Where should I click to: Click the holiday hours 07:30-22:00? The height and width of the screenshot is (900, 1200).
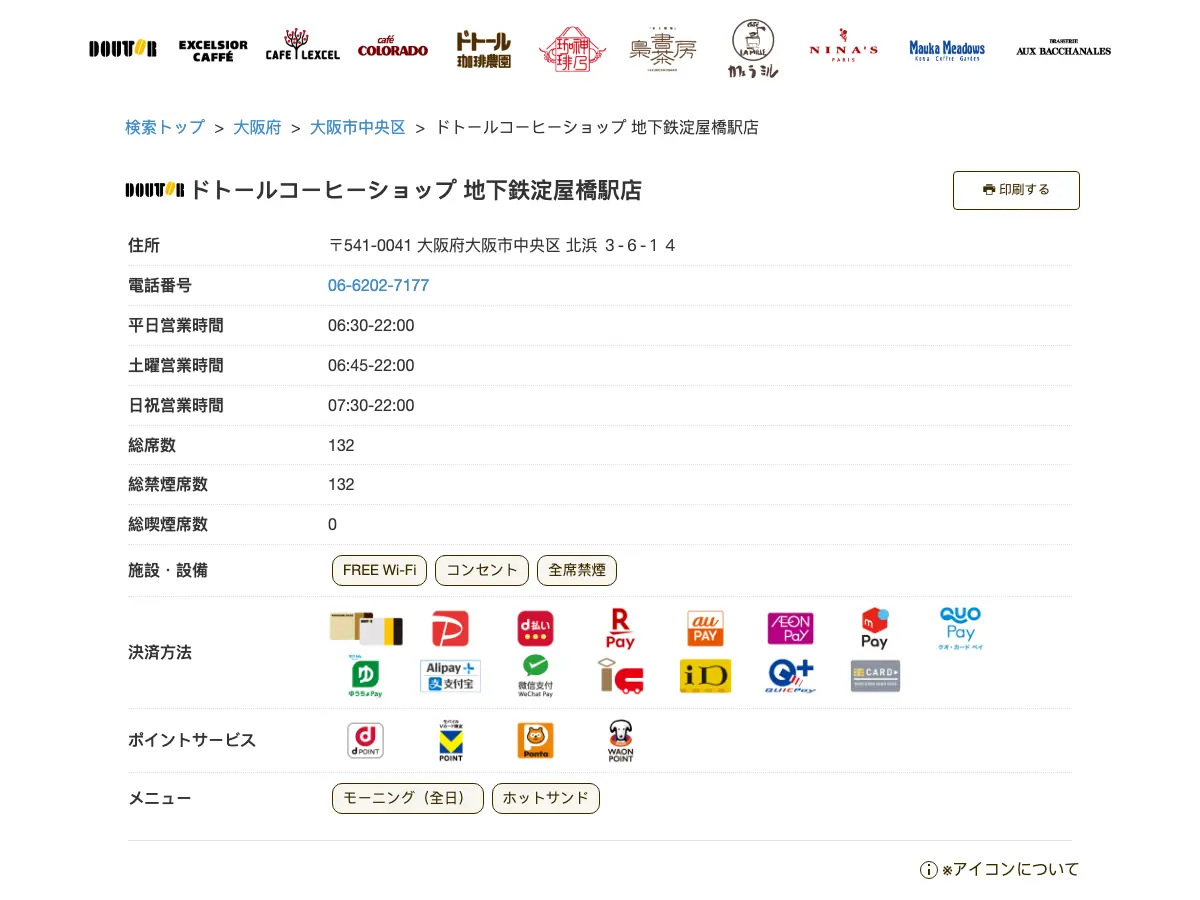pos(371,406)
